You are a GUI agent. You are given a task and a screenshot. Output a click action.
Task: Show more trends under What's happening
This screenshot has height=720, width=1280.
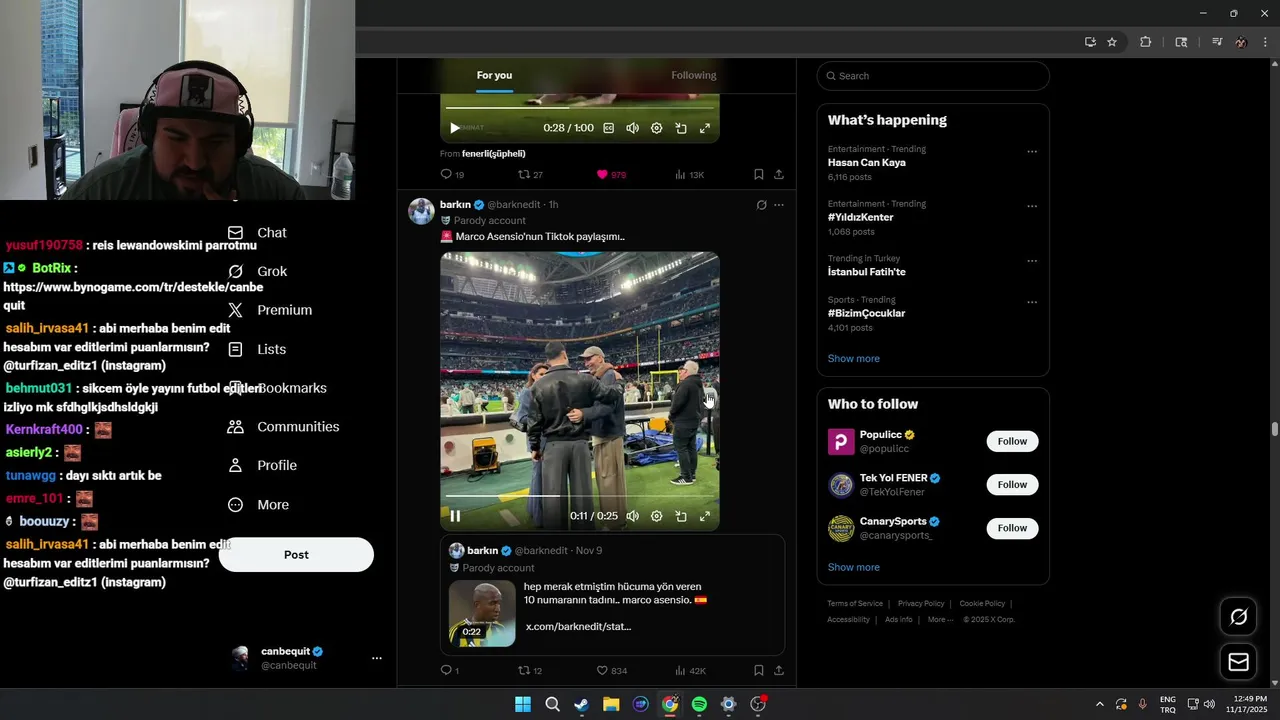coord(853,359)
